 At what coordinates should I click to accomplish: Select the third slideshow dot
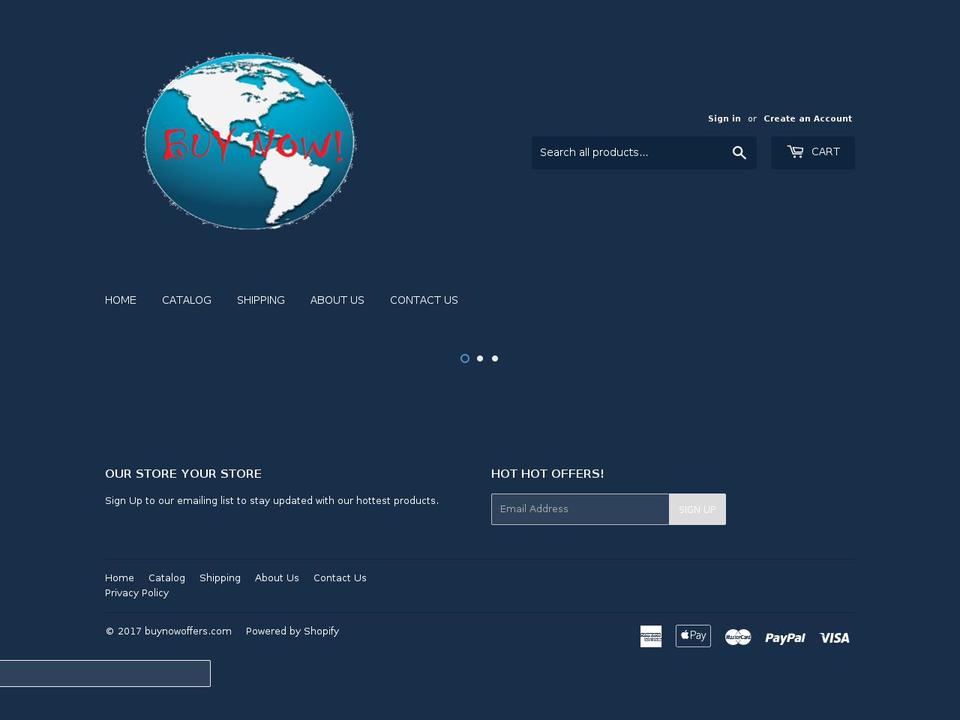point(495,358)
